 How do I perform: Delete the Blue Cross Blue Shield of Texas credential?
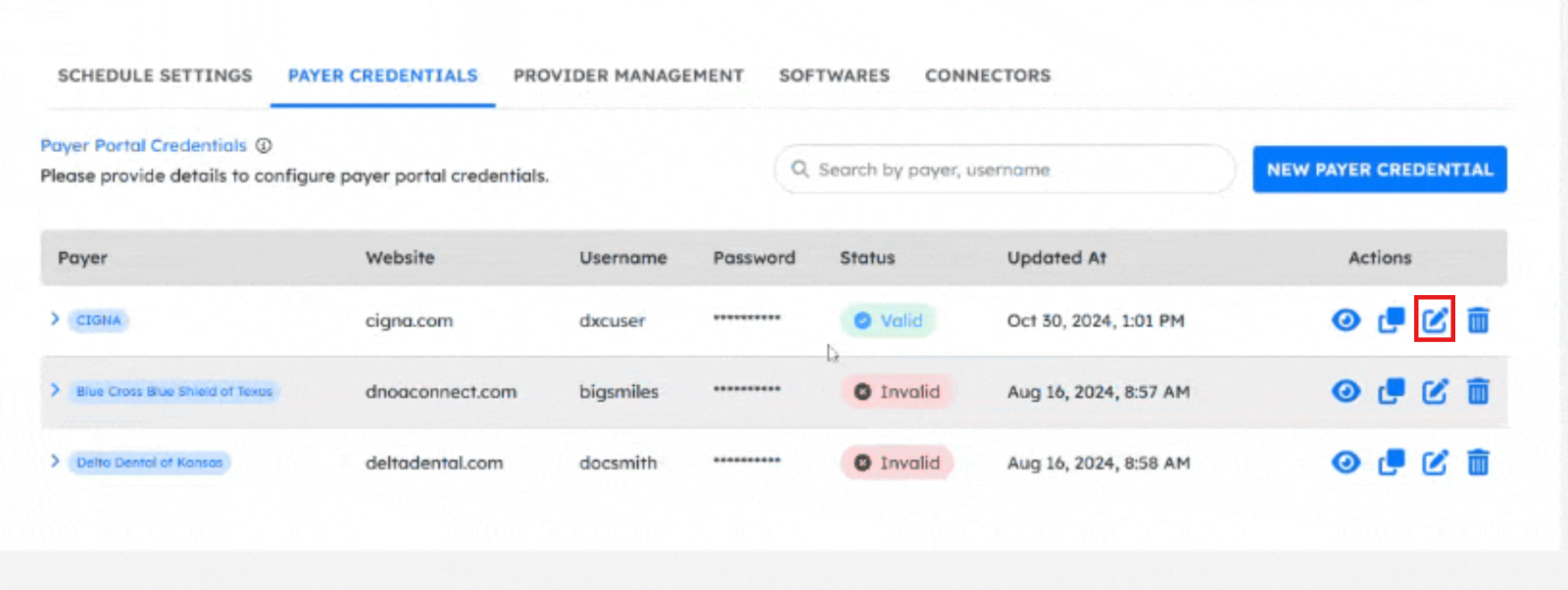click(x=1478, y=391)
